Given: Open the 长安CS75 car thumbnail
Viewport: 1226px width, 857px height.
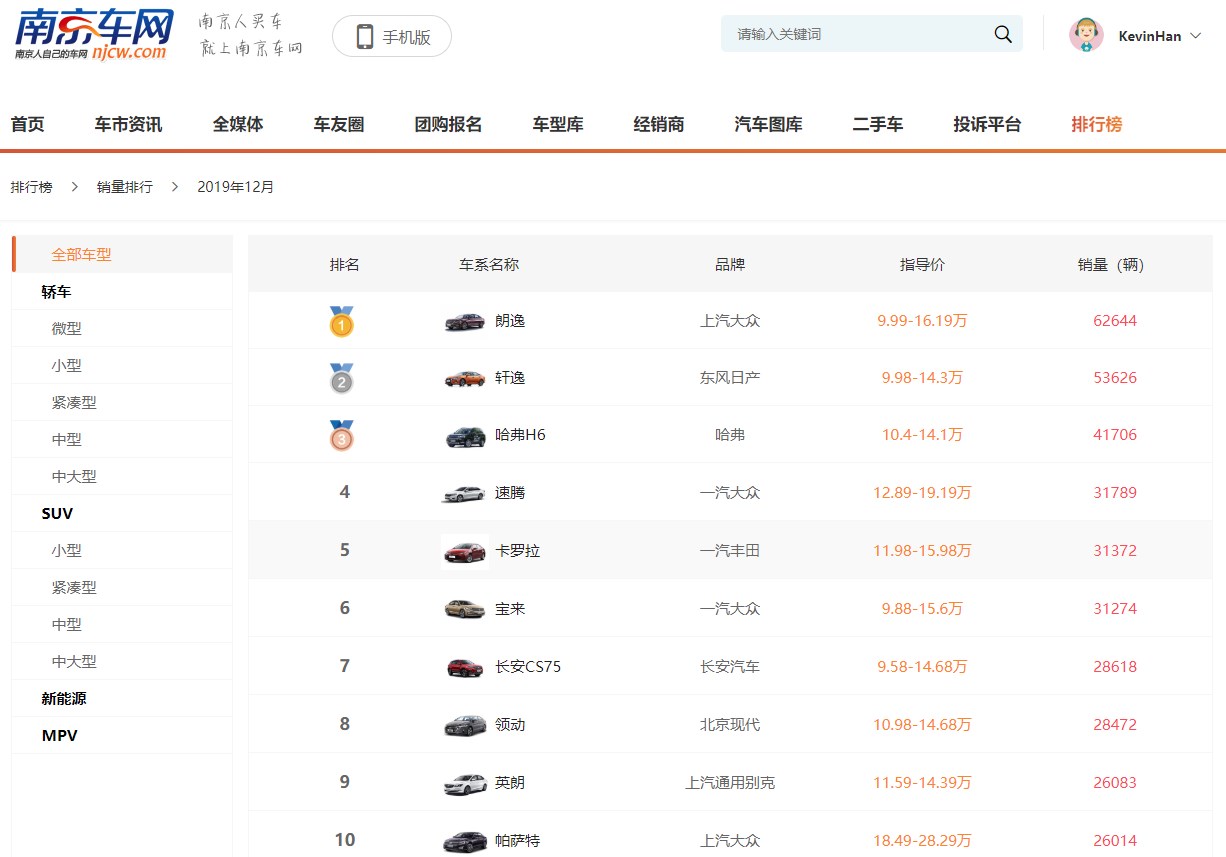Looking at the screenshot, I should [465, 667].
